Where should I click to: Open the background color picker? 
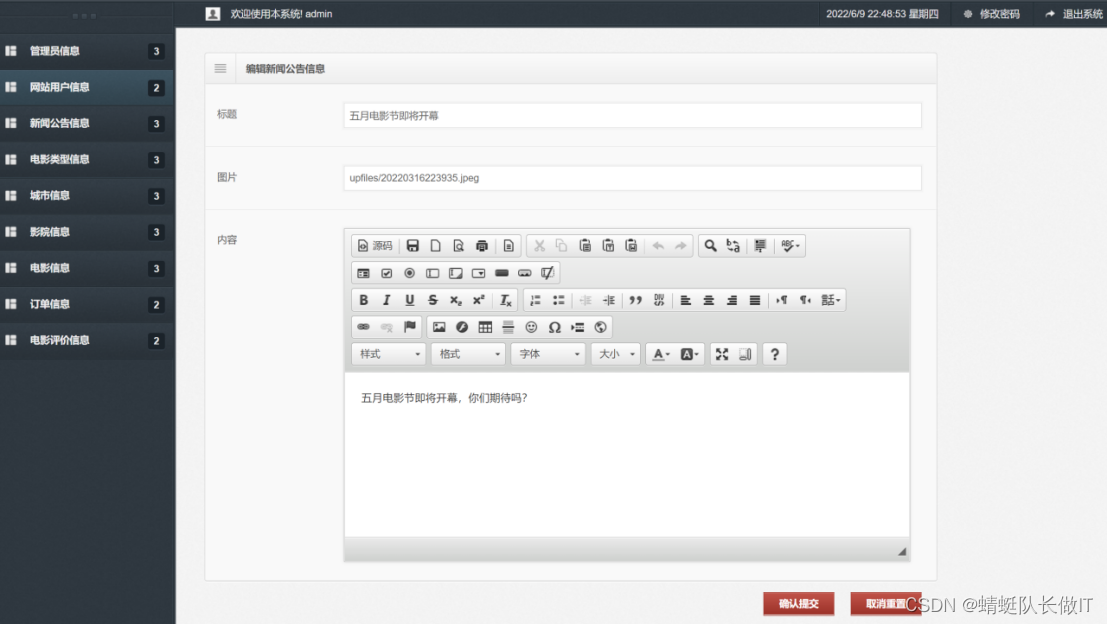(689, 354)
